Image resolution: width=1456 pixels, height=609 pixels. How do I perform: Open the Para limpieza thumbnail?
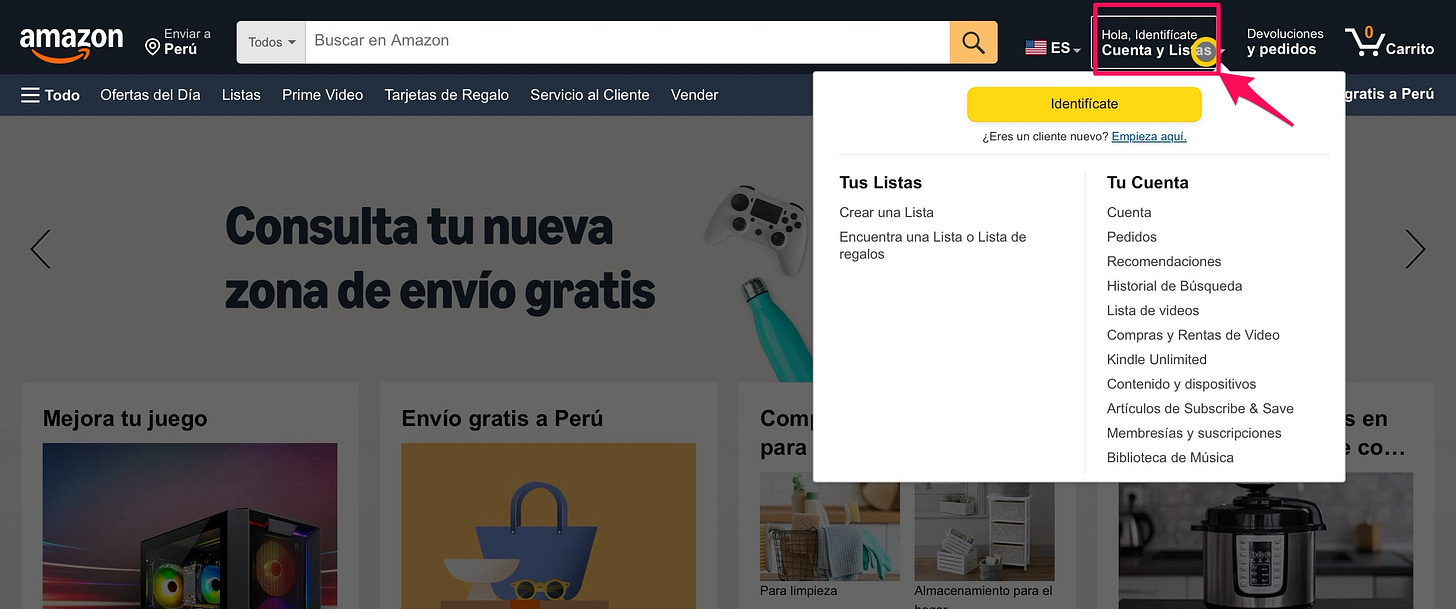[830, 527]
